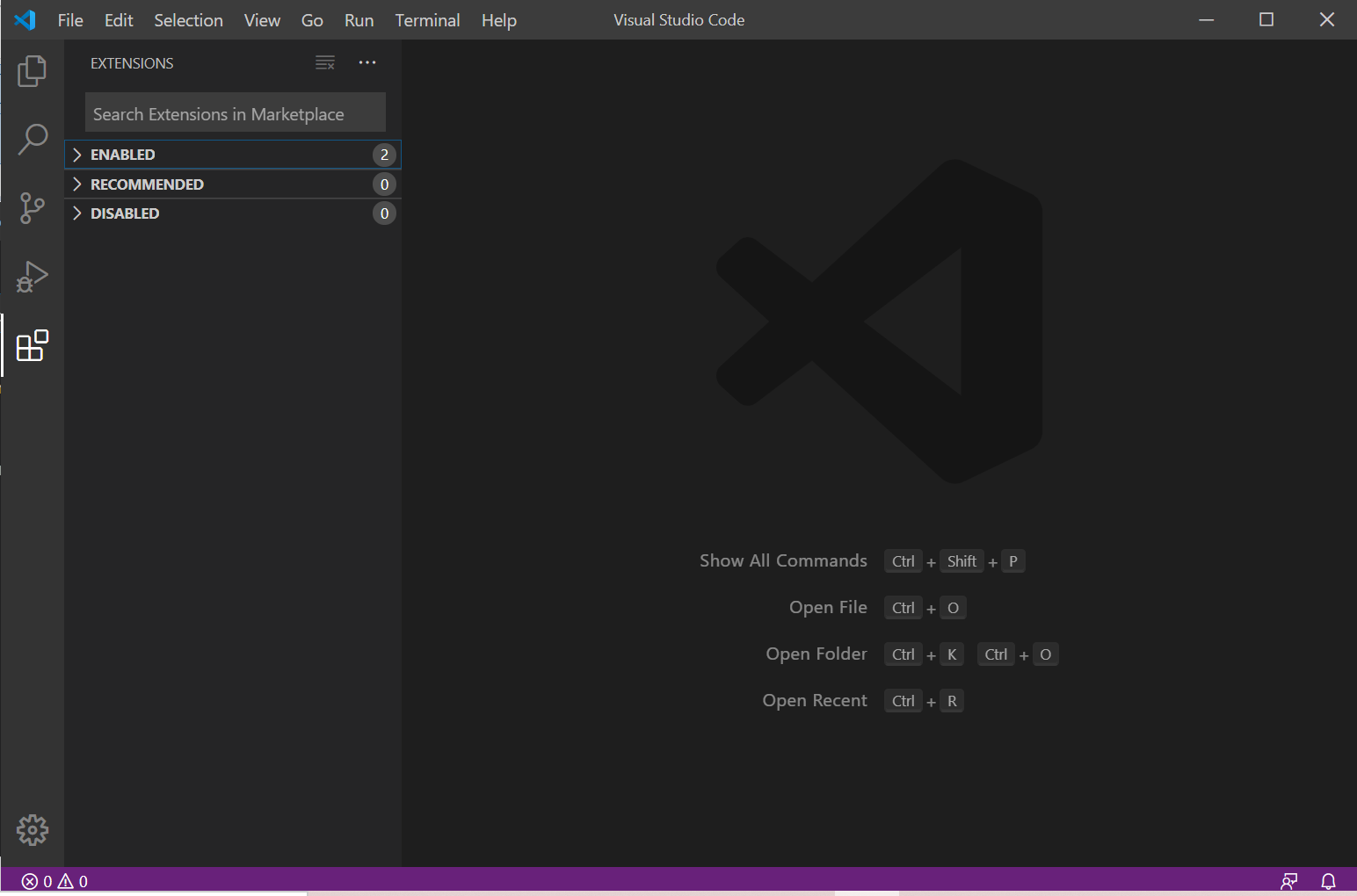Open the Go menu
The image size is (1357, 896).
[x=312, y=20]
